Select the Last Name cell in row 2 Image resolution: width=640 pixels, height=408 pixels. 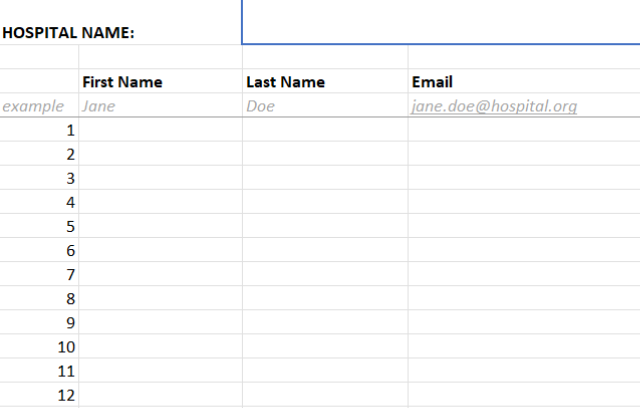(x=325, y=154)
